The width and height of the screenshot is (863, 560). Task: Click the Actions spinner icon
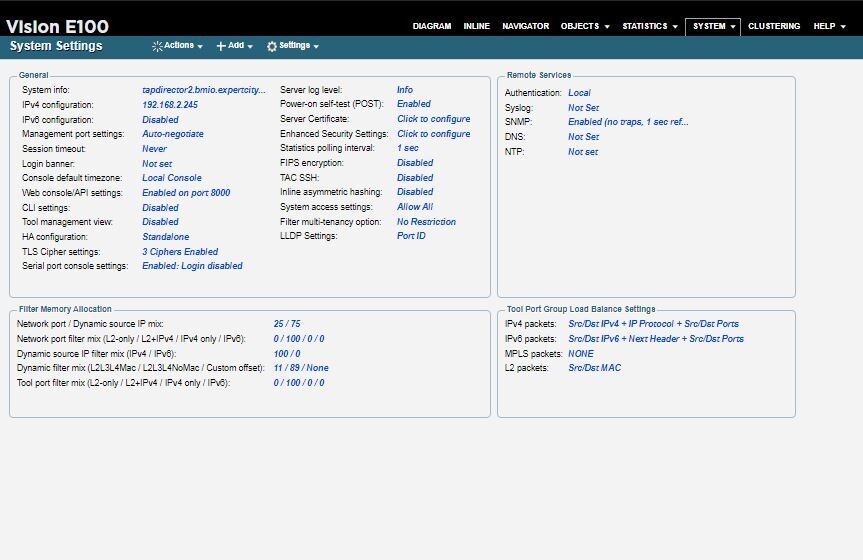click(x=157, y=46)
